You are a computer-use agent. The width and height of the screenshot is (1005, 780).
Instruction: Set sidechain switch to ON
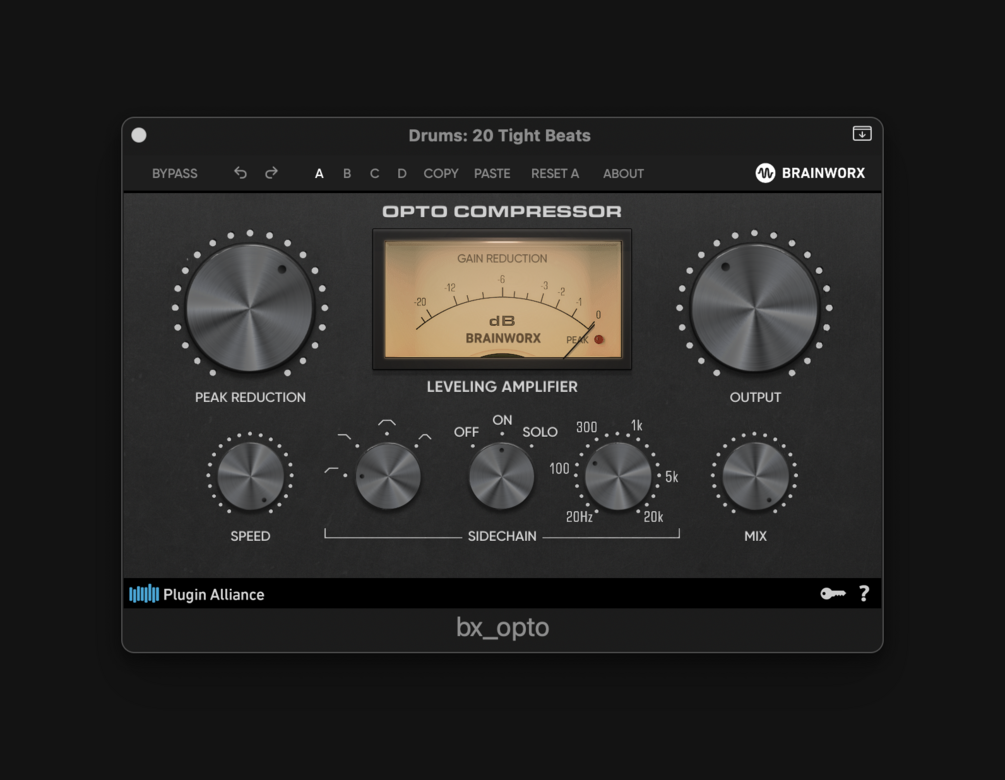click(x=502, y=420)
